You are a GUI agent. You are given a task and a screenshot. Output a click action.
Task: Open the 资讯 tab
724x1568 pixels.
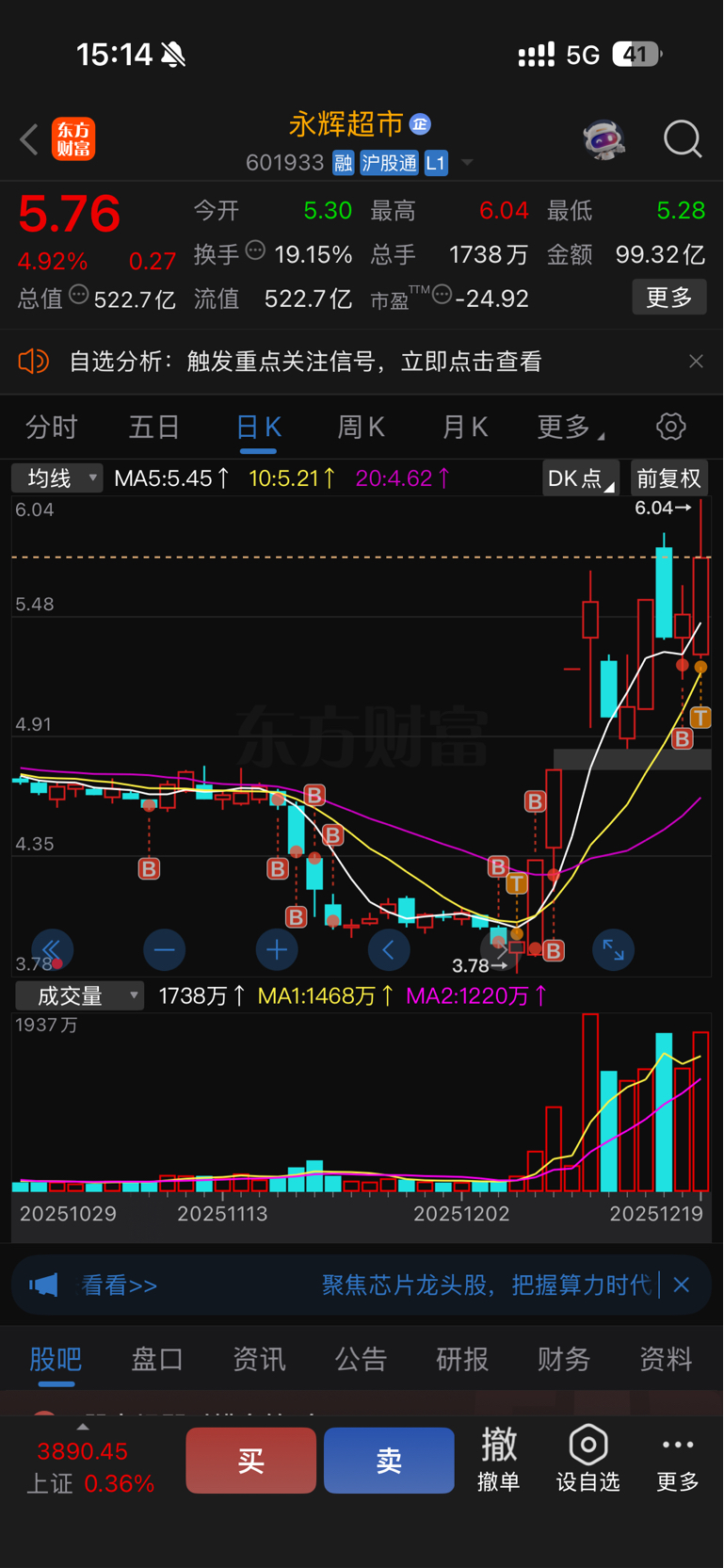259,1359
